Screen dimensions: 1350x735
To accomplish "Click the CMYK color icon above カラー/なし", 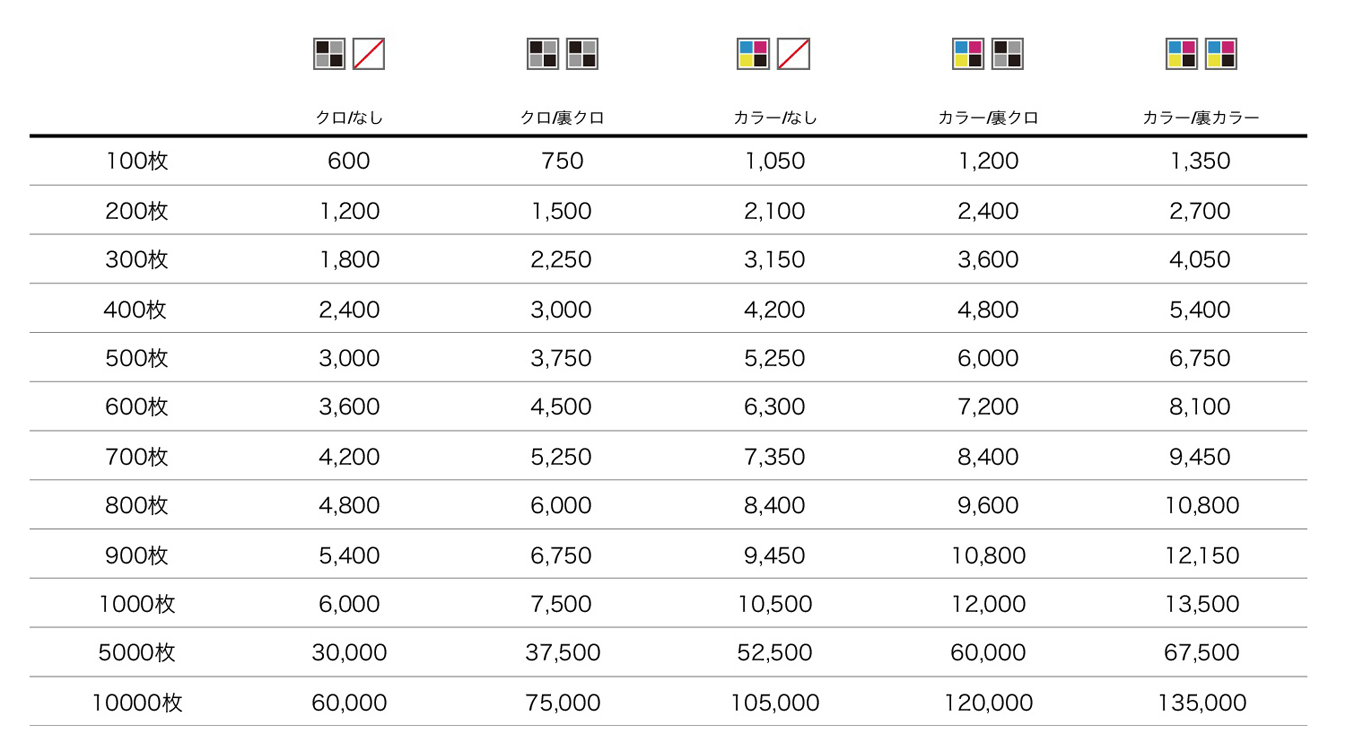I will pos(754,54).
